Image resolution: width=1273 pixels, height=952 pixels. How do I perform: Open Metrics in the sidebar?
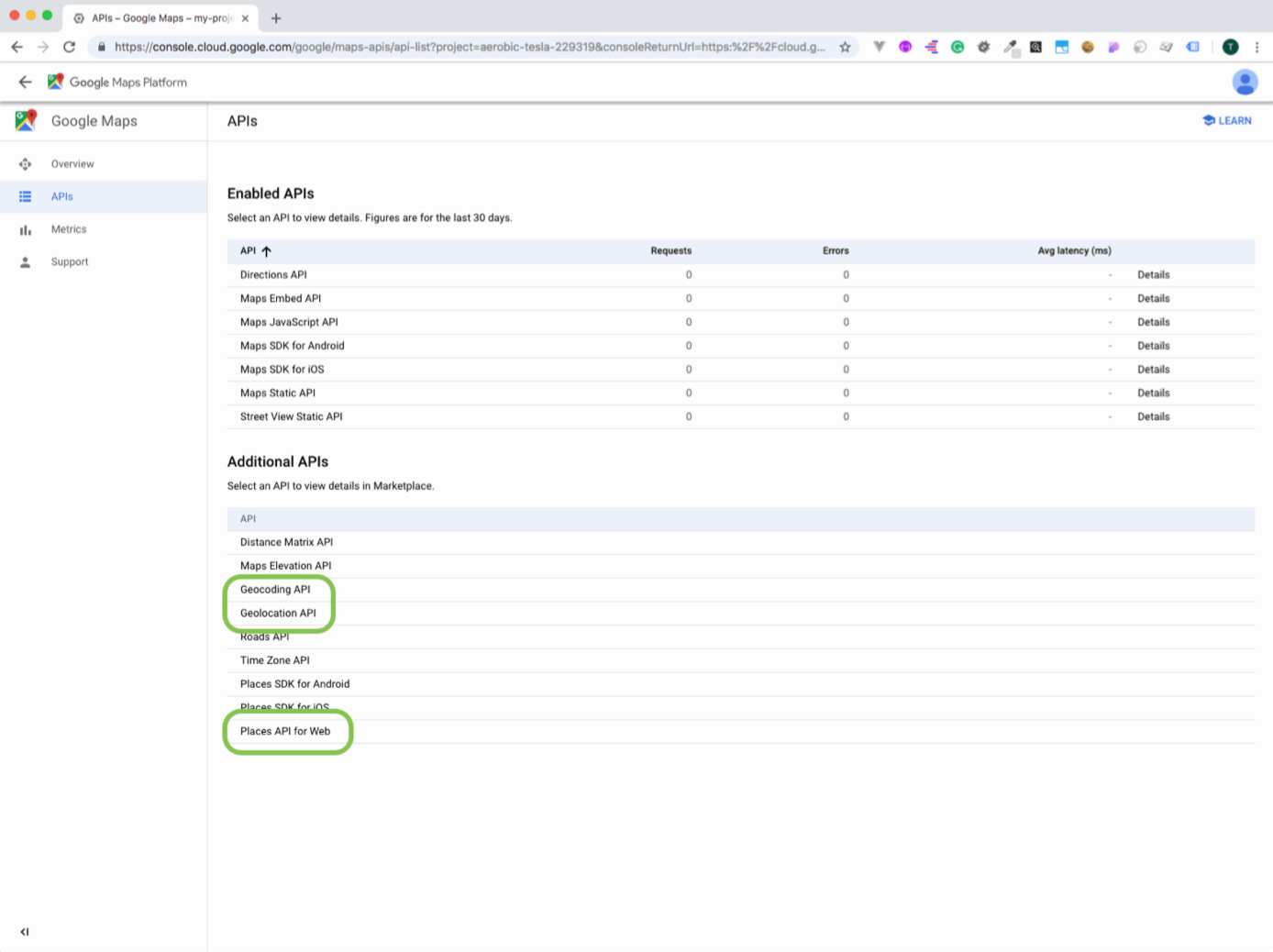click(69, 229)
